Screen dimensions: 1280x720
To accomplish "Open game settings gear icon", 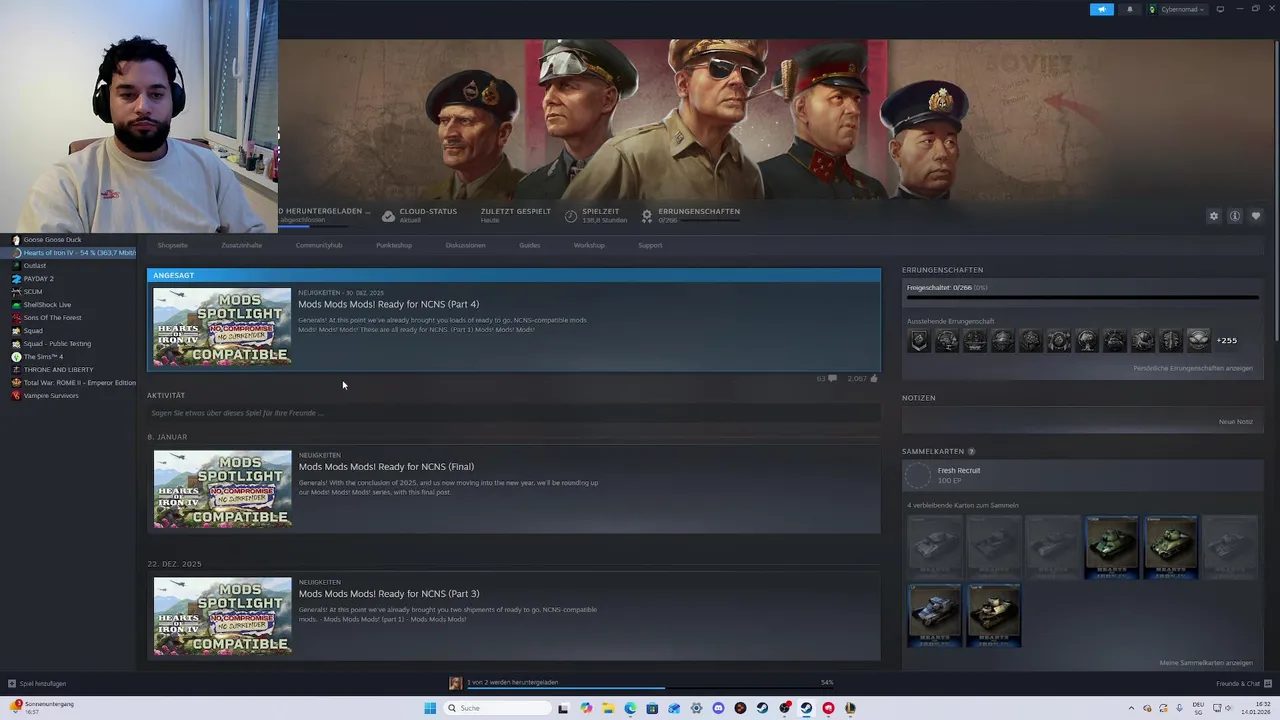I will tap(1214, 216).
